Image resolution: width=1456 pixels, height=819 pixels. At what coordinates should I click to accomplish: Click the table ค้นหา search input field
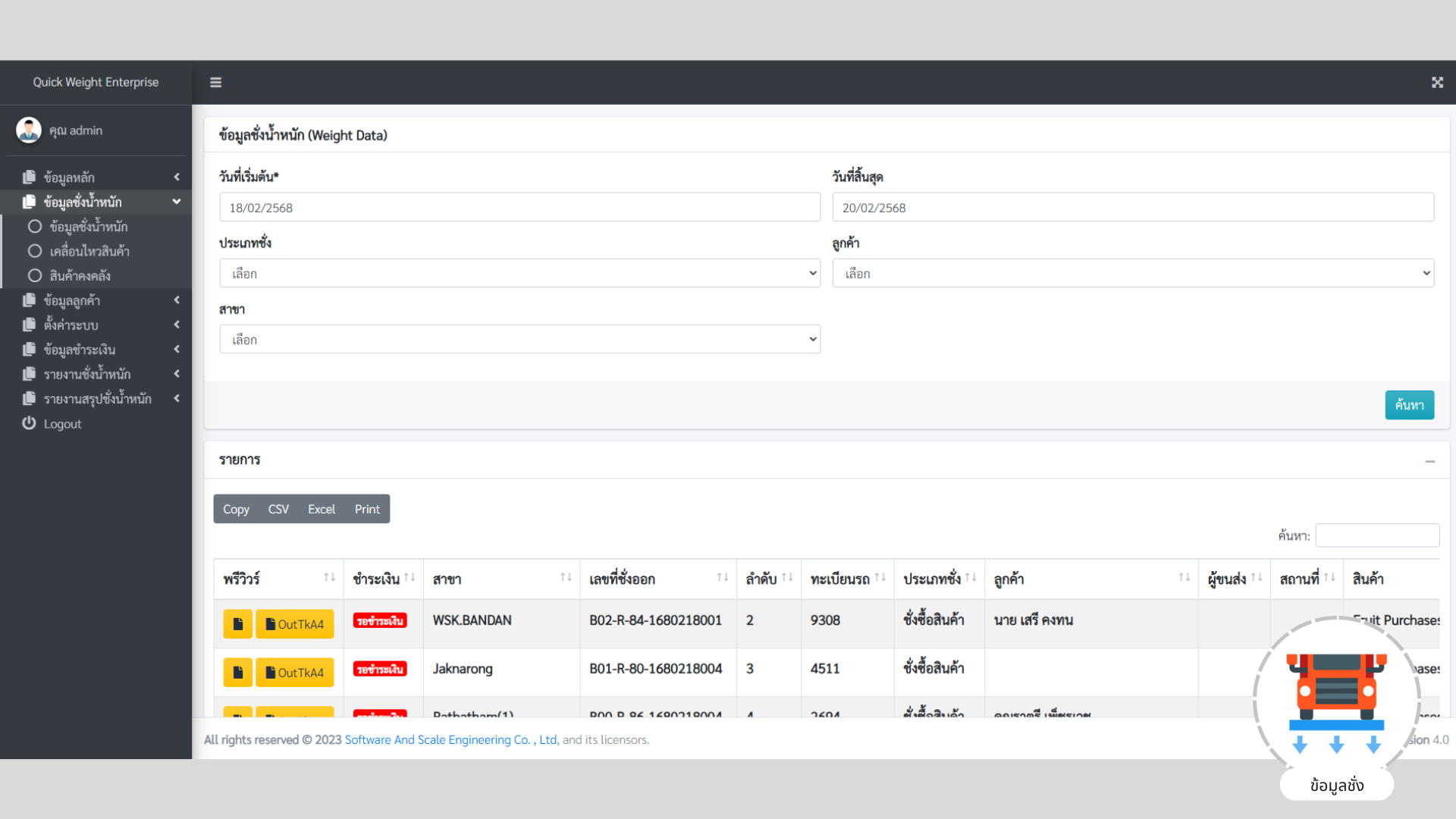tap(1377, 535)
